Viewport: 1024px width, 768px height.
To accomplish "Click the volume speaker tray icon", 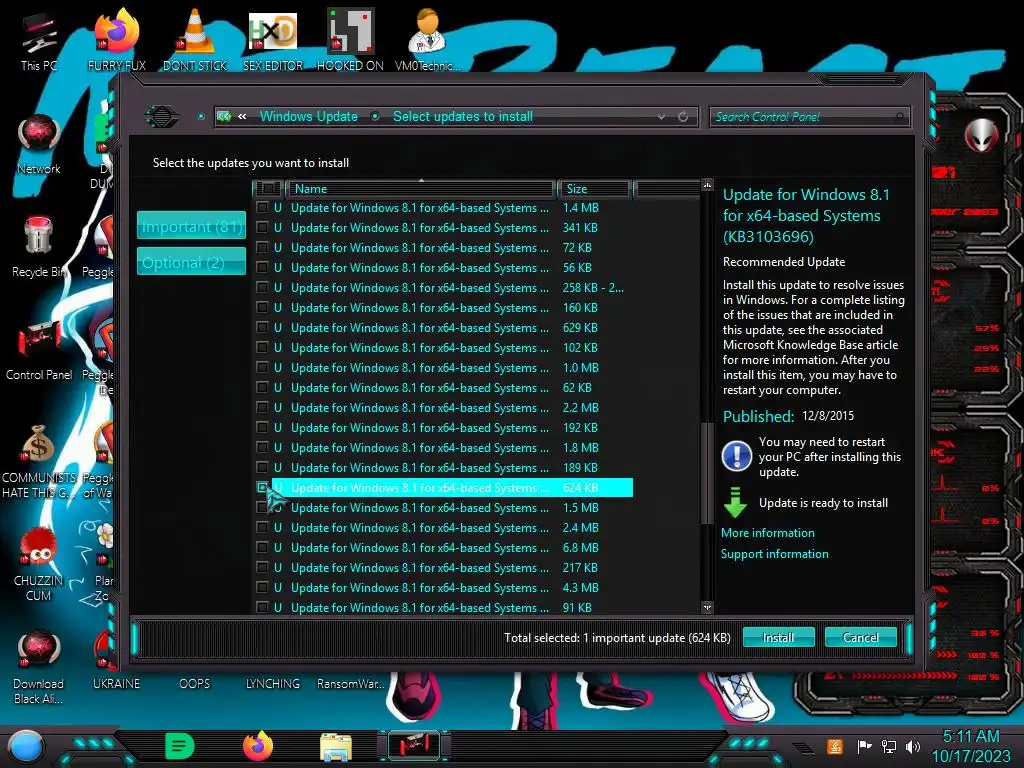I will 913,746.
